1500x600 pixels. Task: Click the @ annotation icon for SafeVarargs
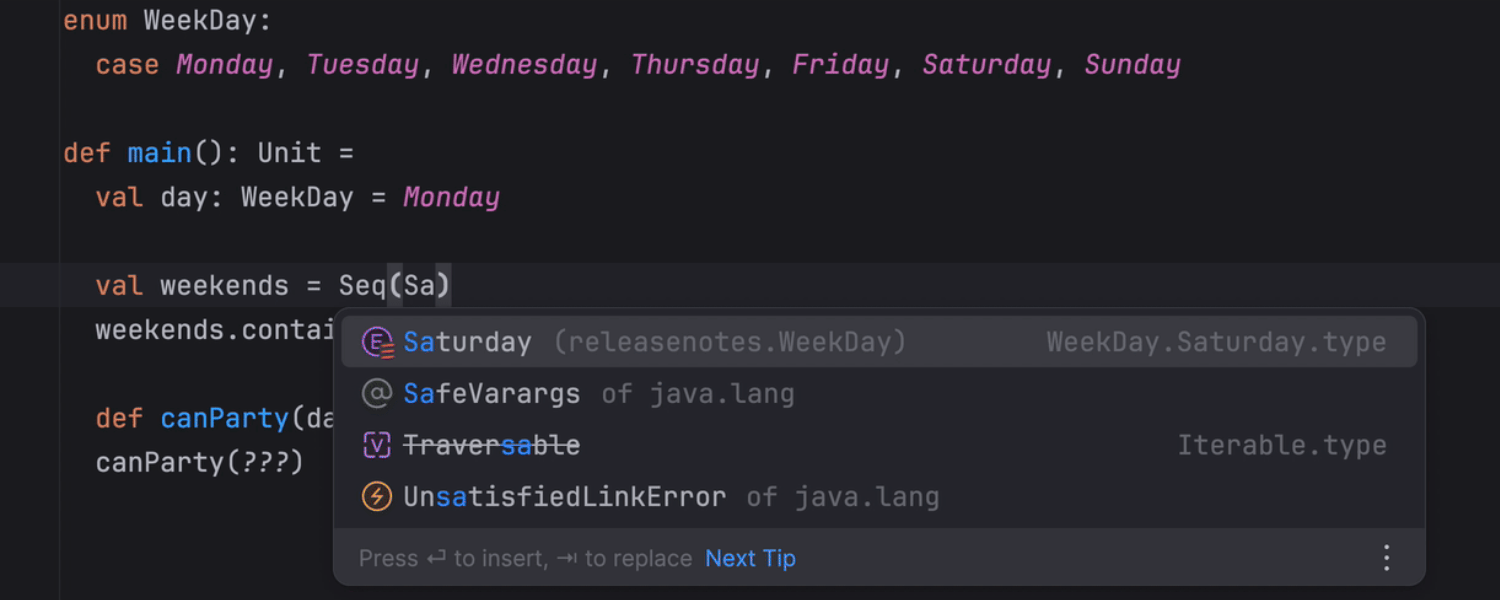point(377,394)
